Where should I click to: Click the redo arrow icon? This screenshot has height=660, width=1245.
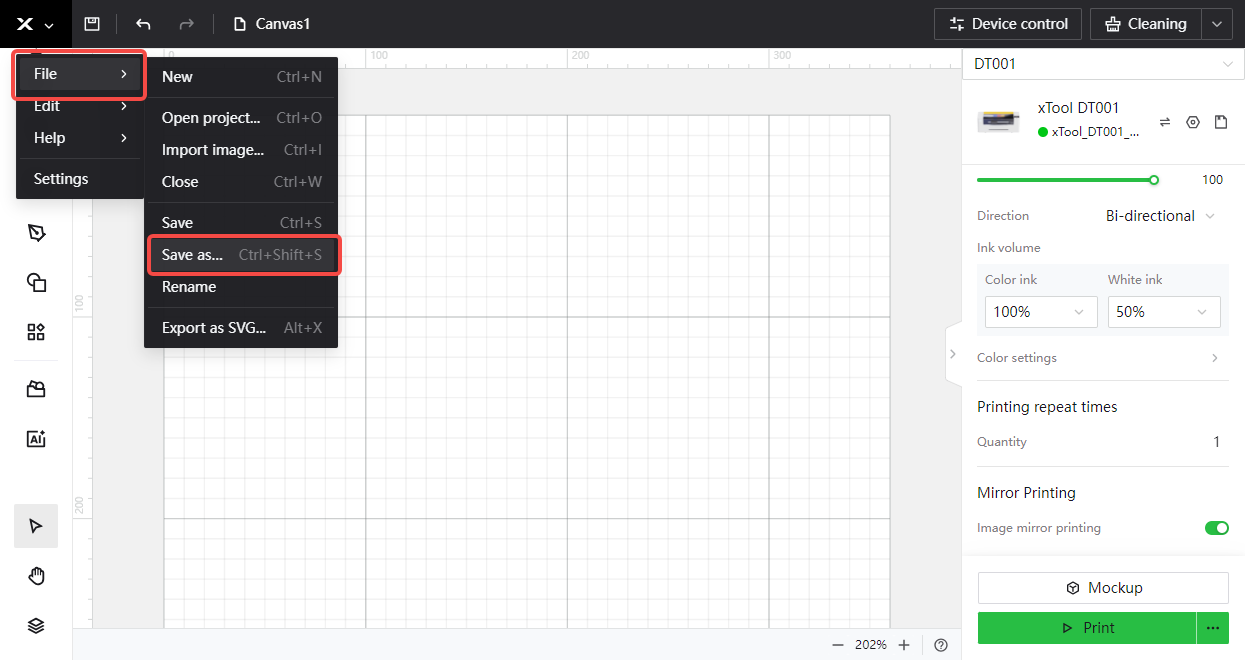coord(186,24)
